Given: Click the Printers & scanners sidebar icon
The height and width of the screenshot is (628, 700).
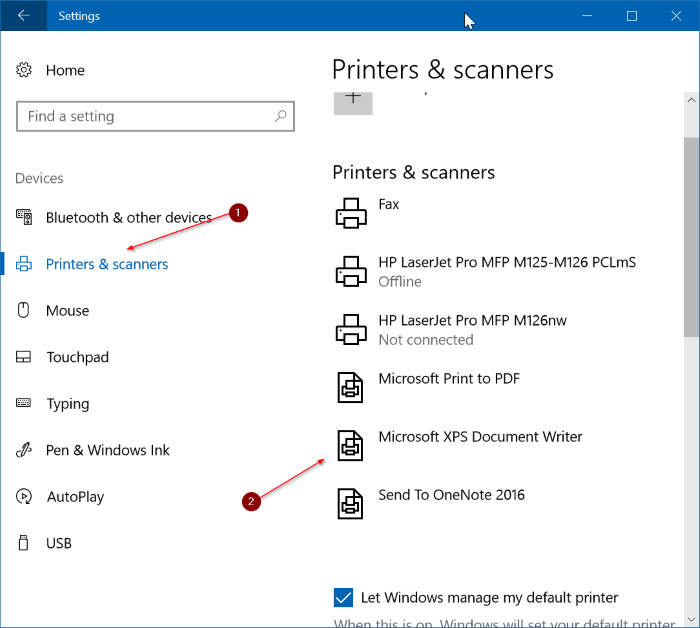Looking at the screenshot, I should click(x=24, y=264).
